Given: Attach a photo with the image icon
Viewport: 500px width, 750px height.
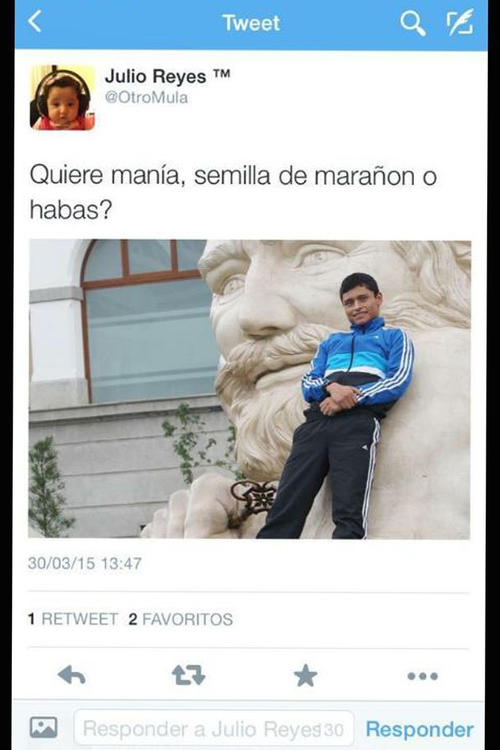Looking at the screenshot, I should pyautogui.click(x=44, y=727).
